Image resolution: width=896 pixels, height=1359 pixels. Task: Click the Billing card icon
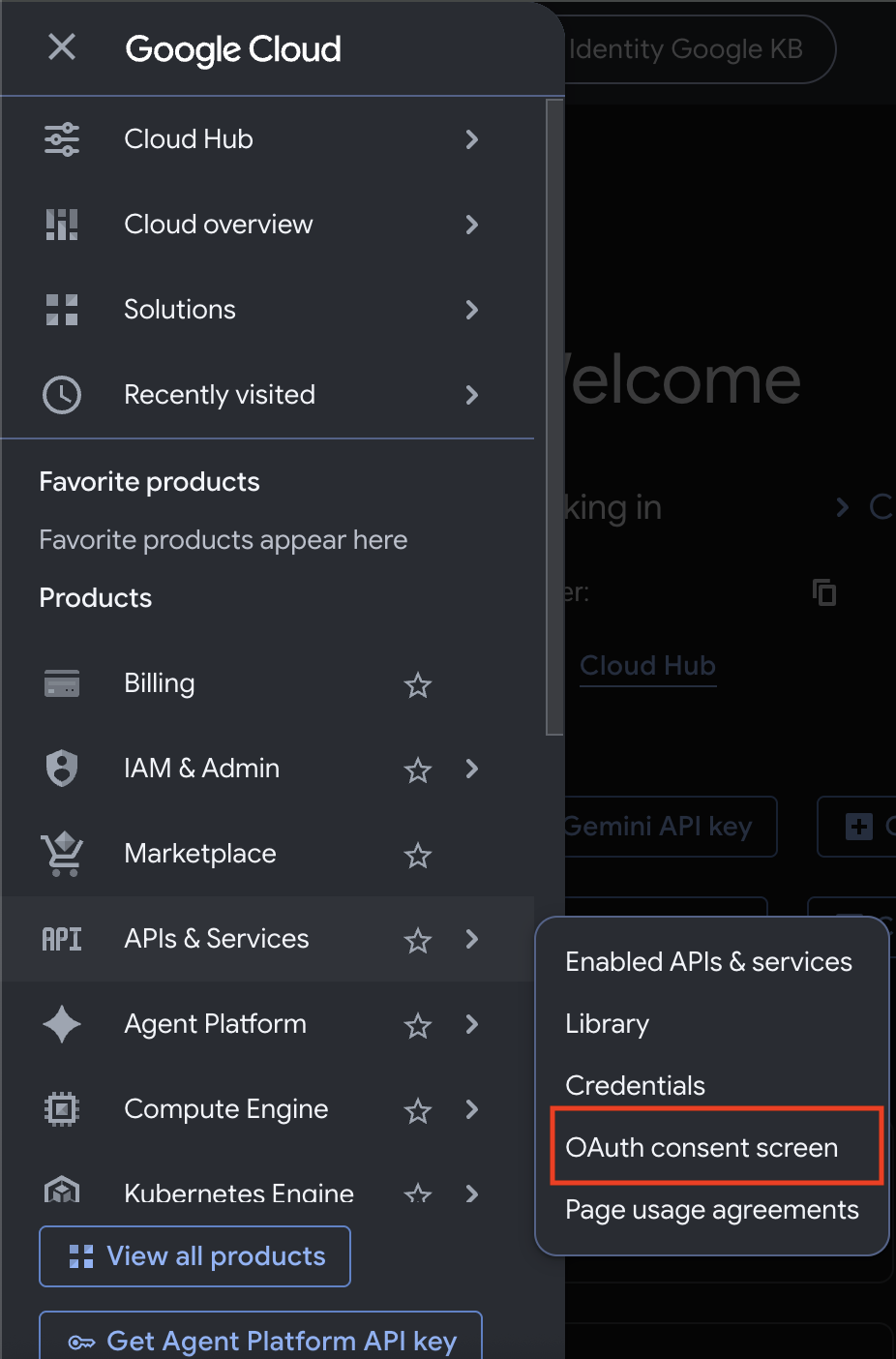pyautogui.click(x=62, y=683)
